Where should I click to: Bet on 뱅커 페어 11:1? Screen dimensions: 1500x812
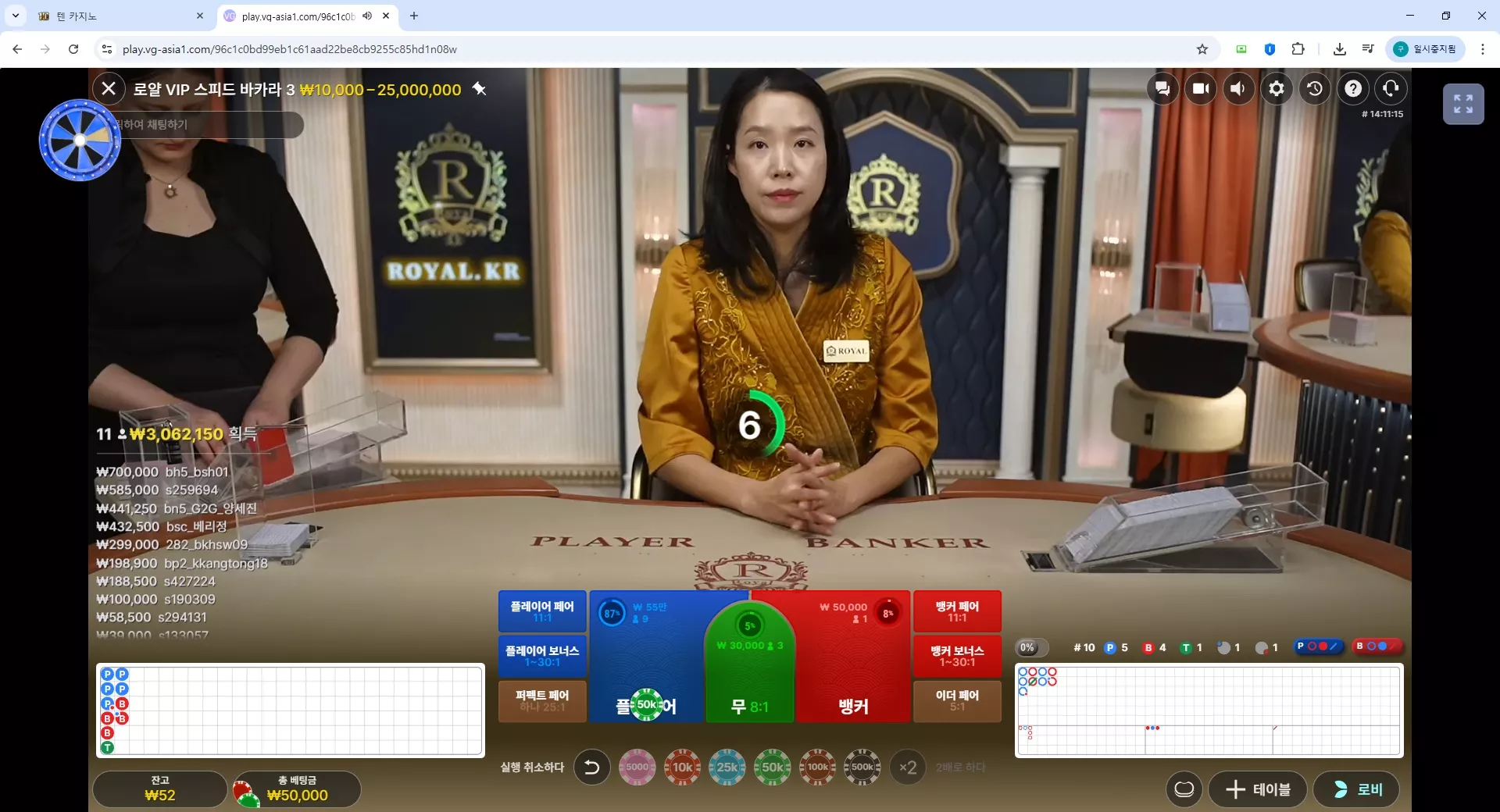957,611
